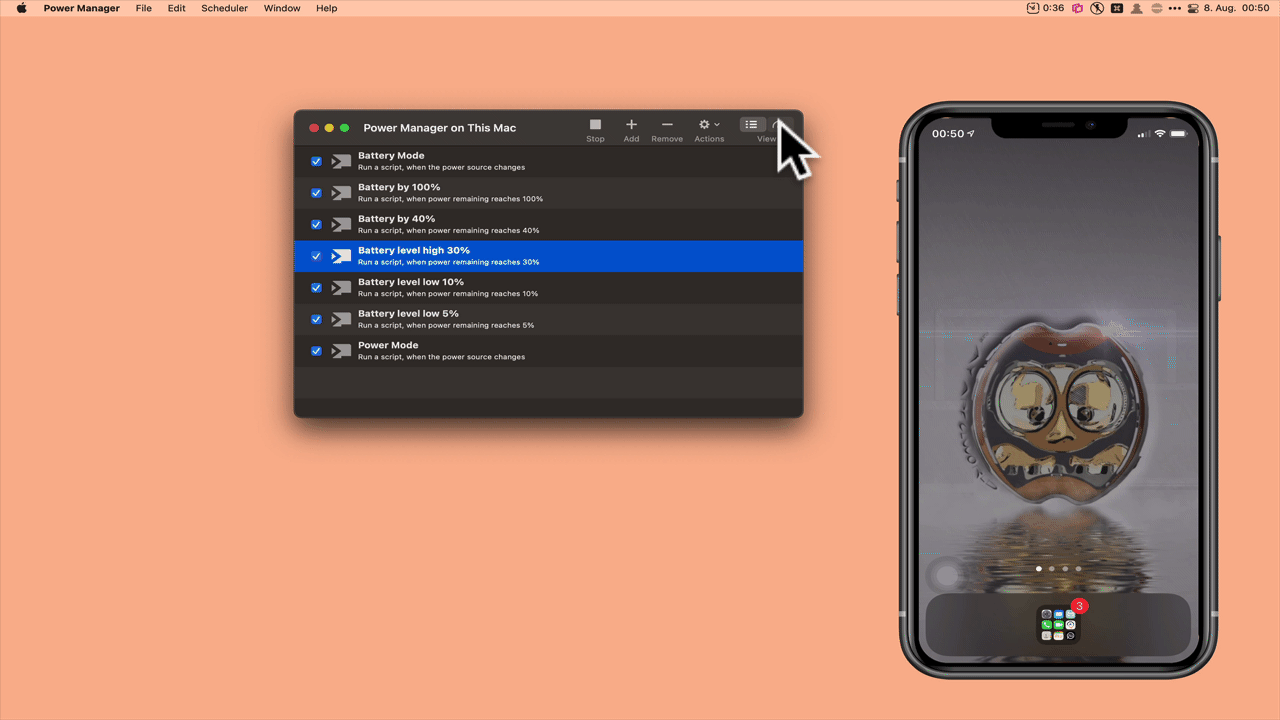The image size is (1280, 720).
Task: Click the script icon of Battery Mode
Action: point(341,161)
